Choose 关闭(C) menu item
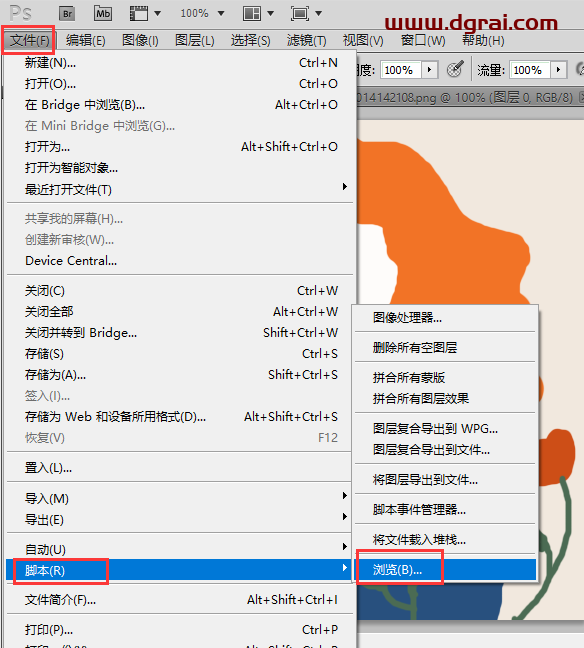 coord(180,291)
